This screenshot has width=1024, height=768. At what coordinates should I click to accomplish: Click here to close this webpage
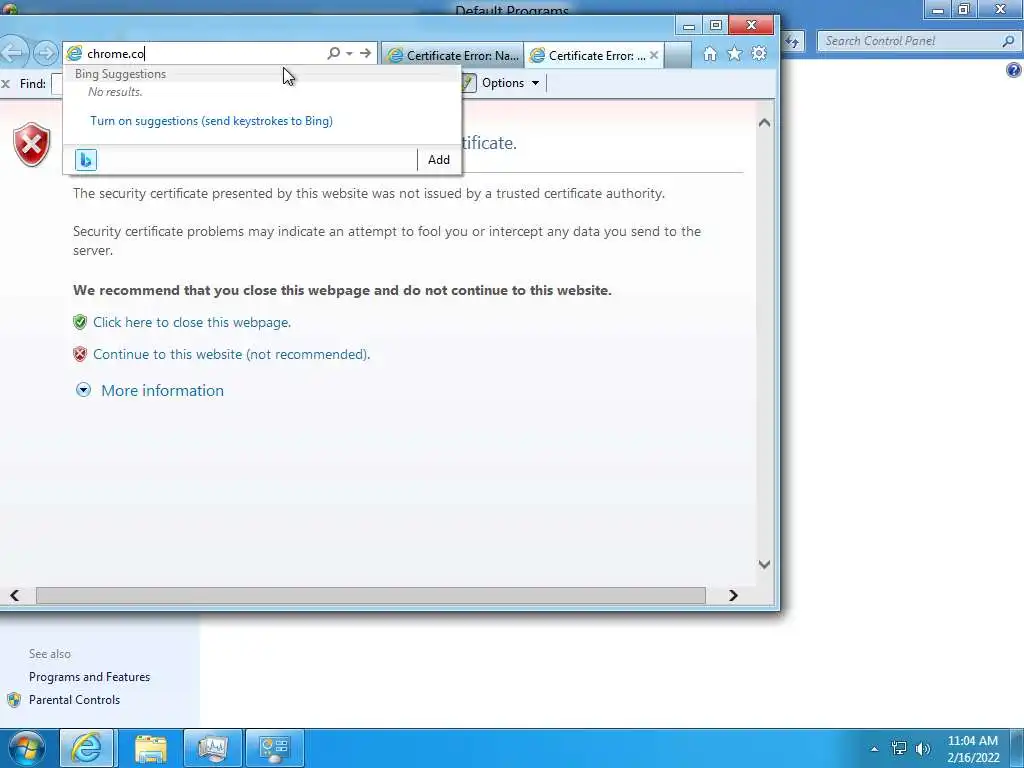tap(192, 323)
